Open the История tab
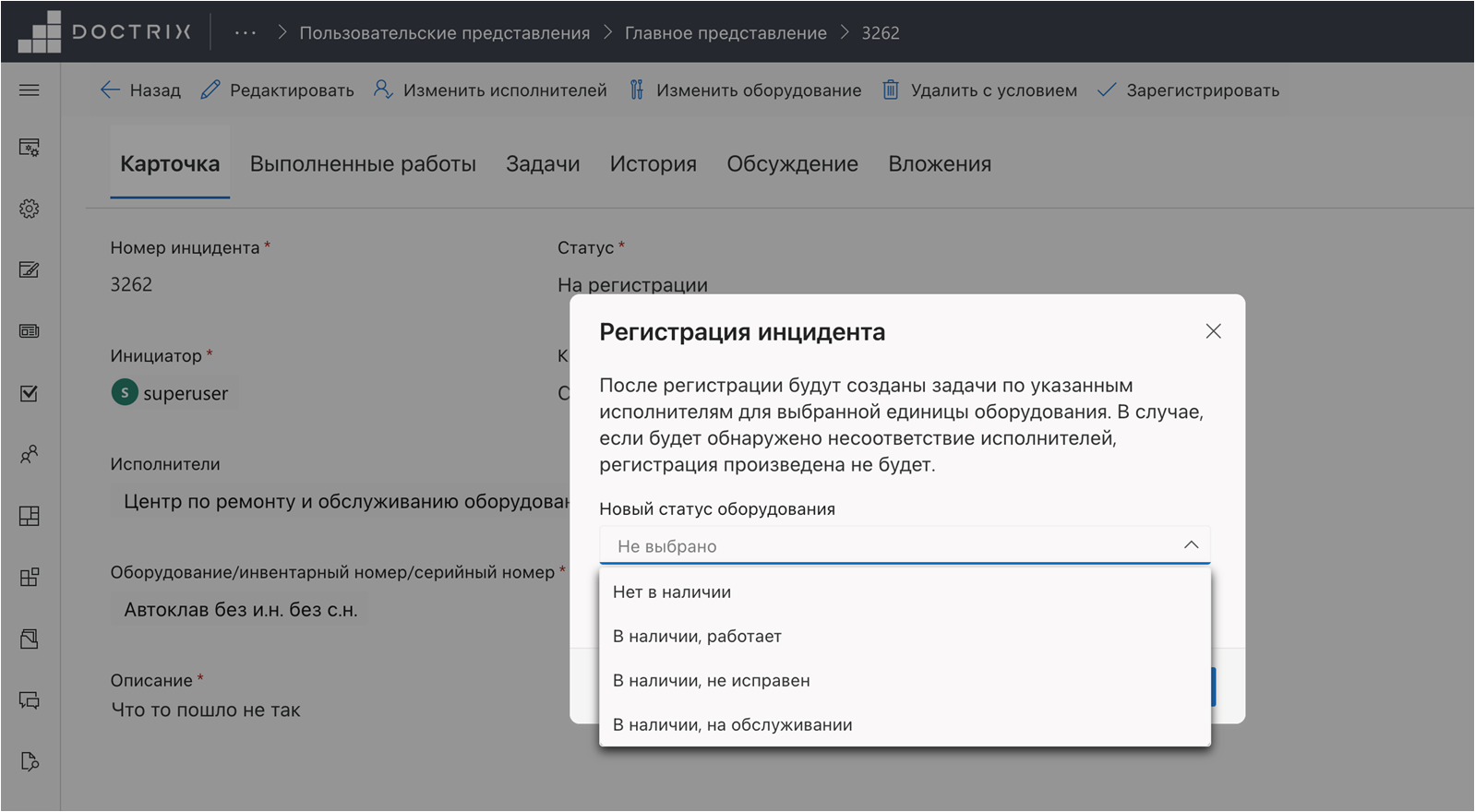 point(653,164)
